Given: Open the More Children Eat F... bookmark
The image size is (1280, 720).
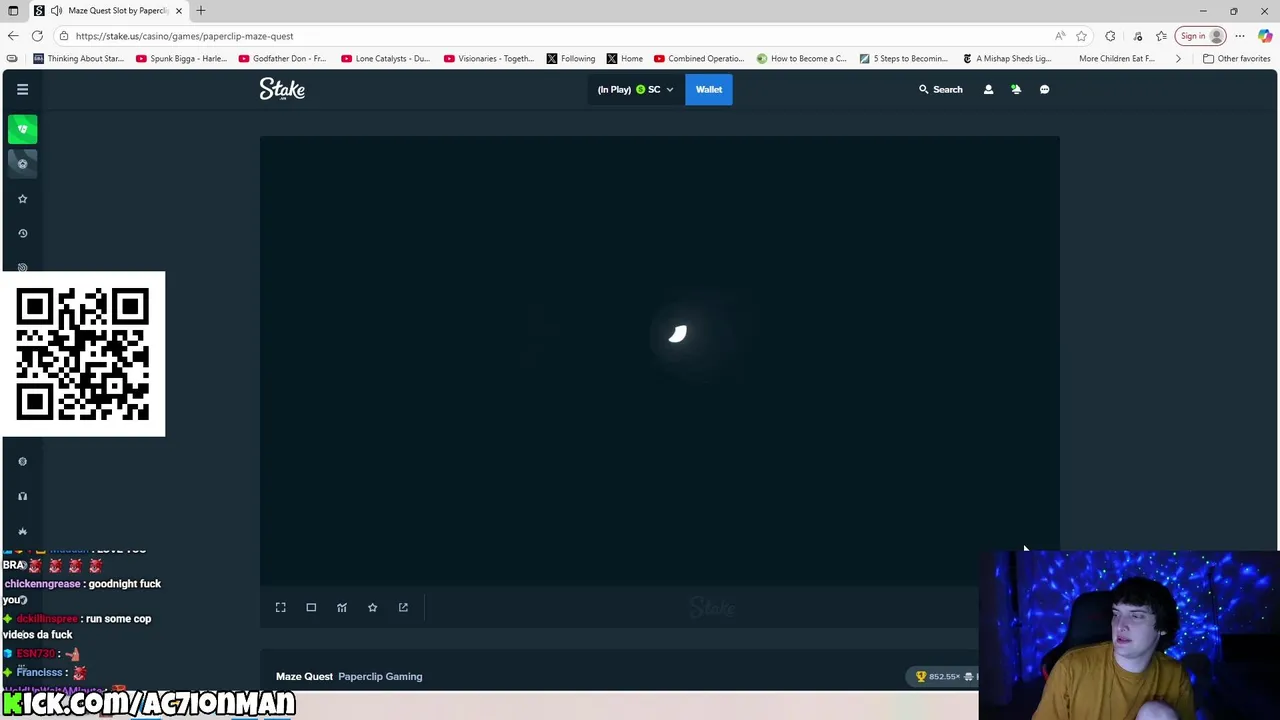Looking at the screenshot, I should 1116,58.
